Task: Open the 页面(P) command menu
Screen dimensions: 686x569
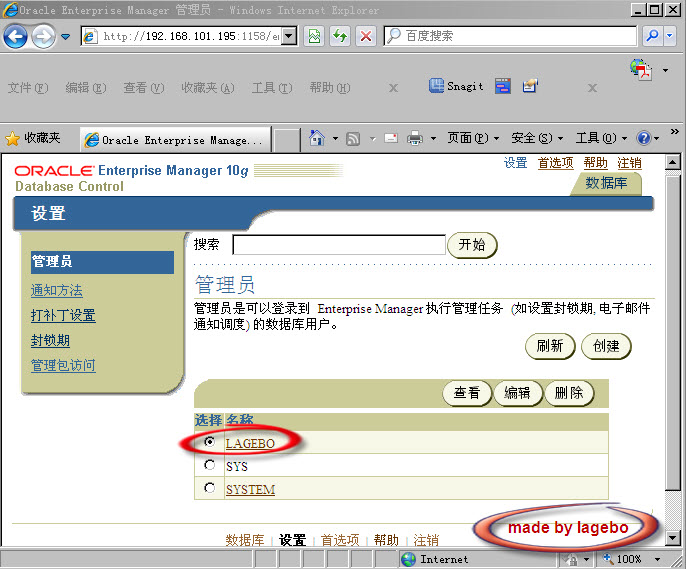Action: click(x=473, y=138)
